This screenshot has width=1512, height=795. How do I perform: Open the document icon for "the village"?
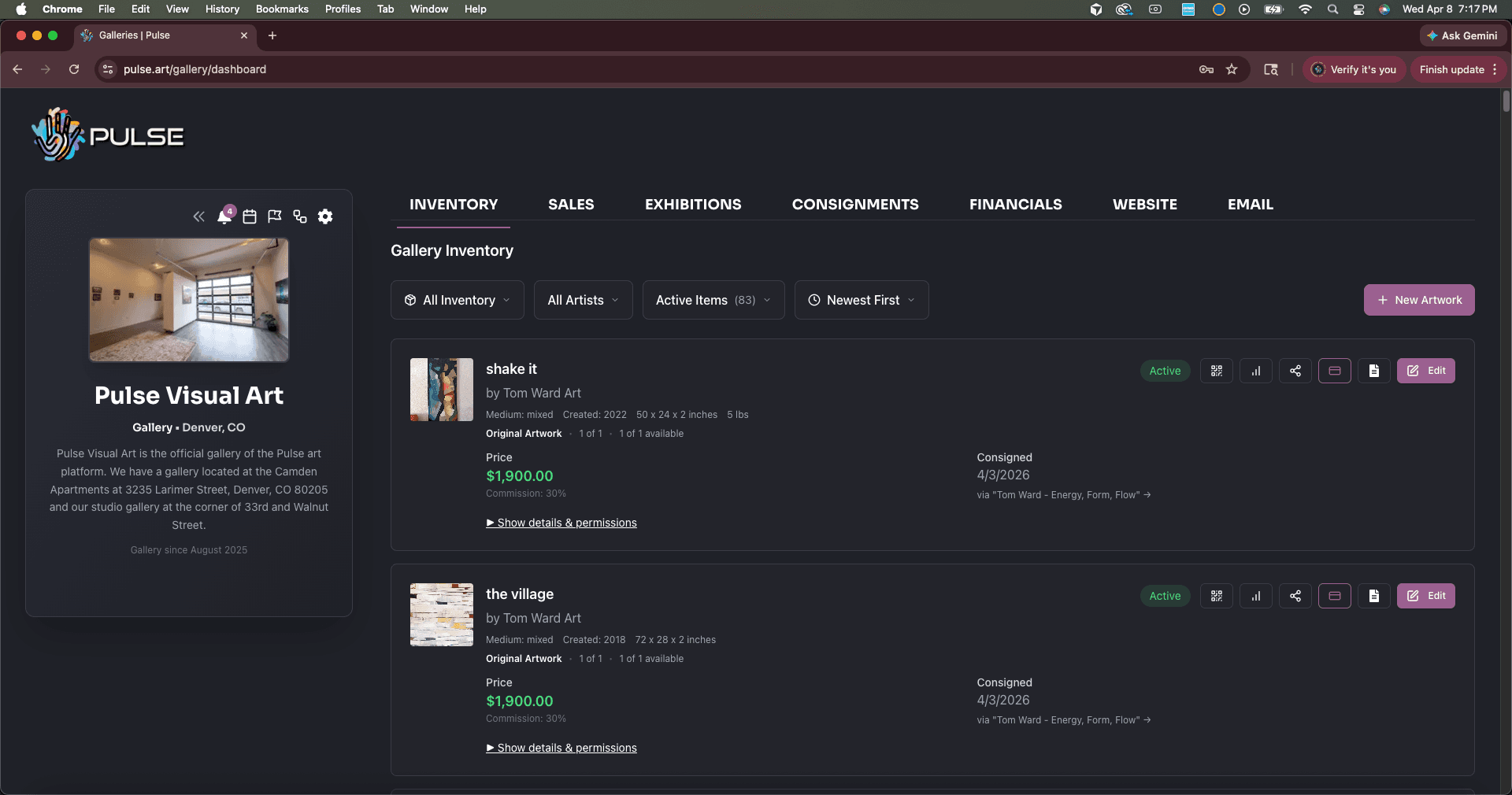coord(1373,596)
